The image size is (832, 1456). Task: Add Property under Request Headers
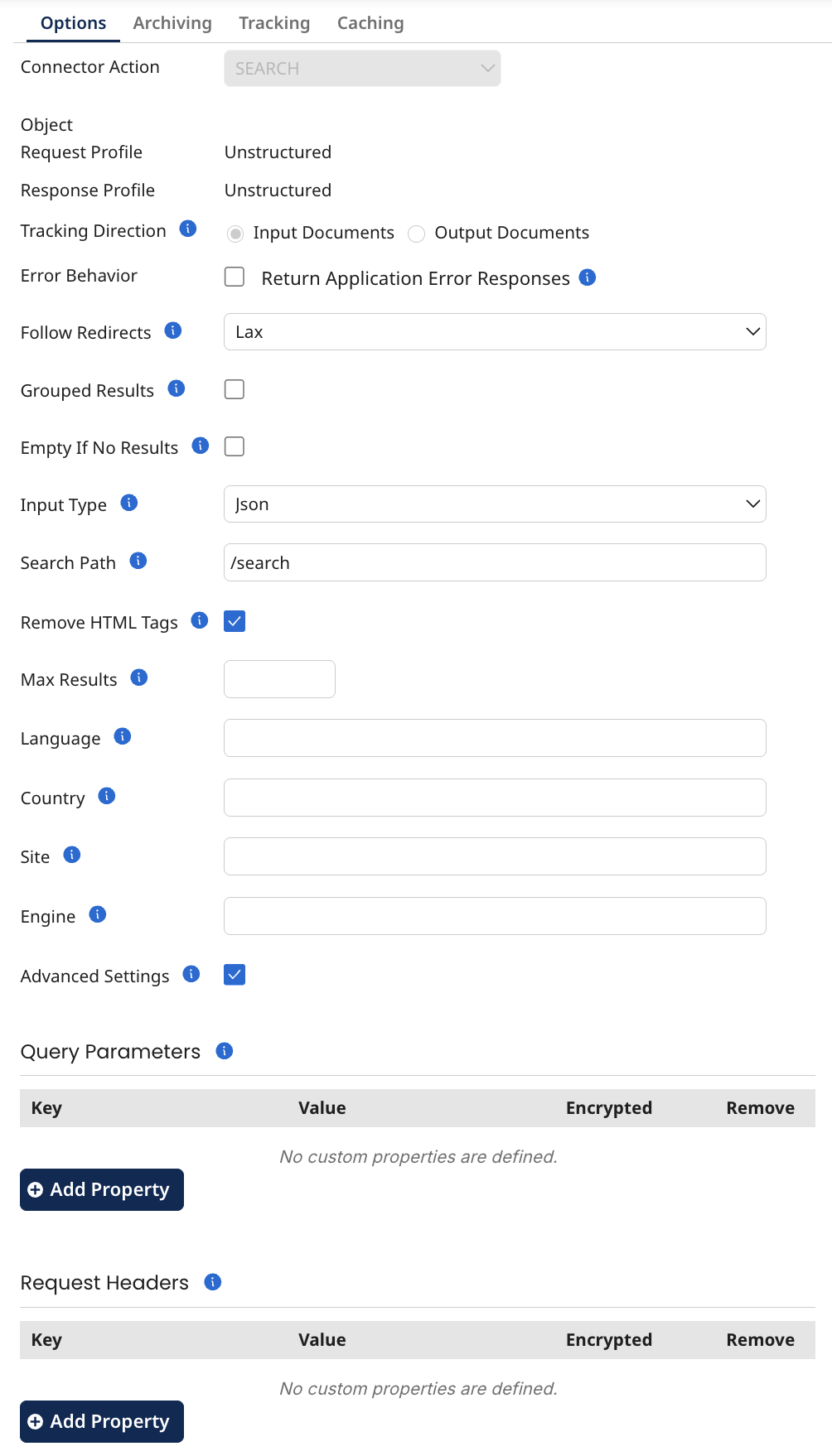click(x=102, y=1421)
